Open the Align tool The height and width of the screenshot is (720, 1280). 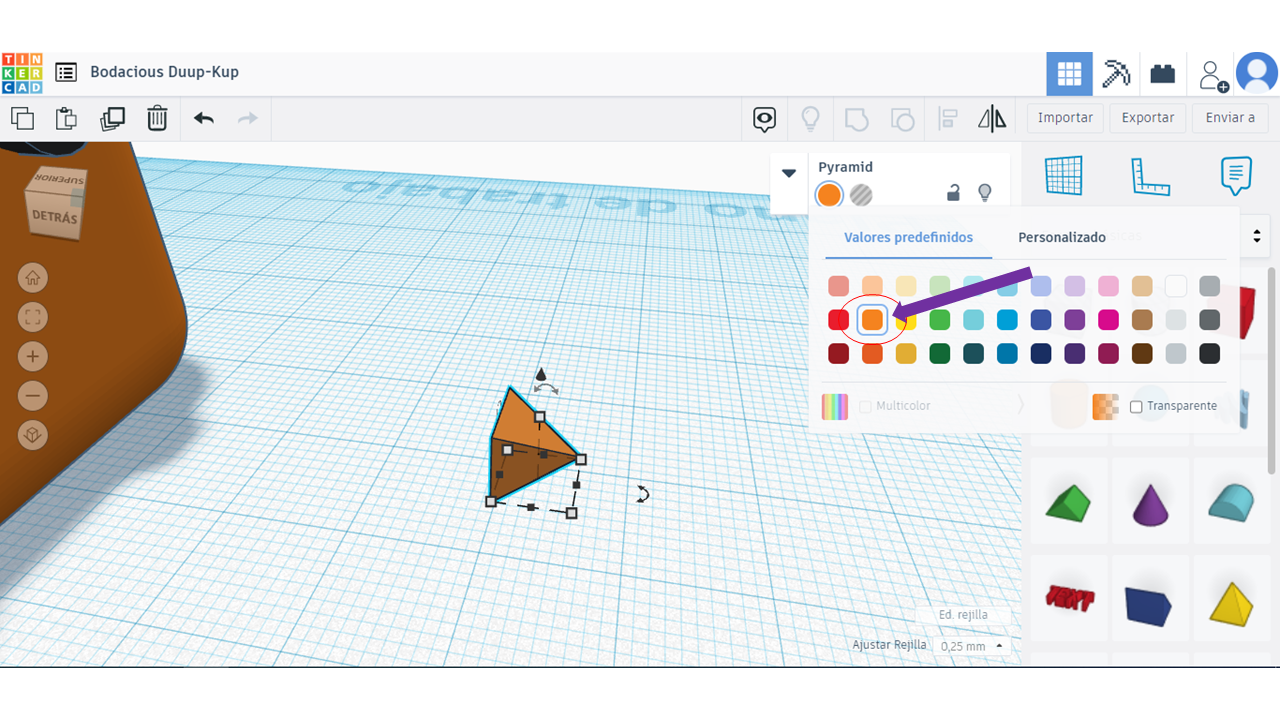coord(948,119)
